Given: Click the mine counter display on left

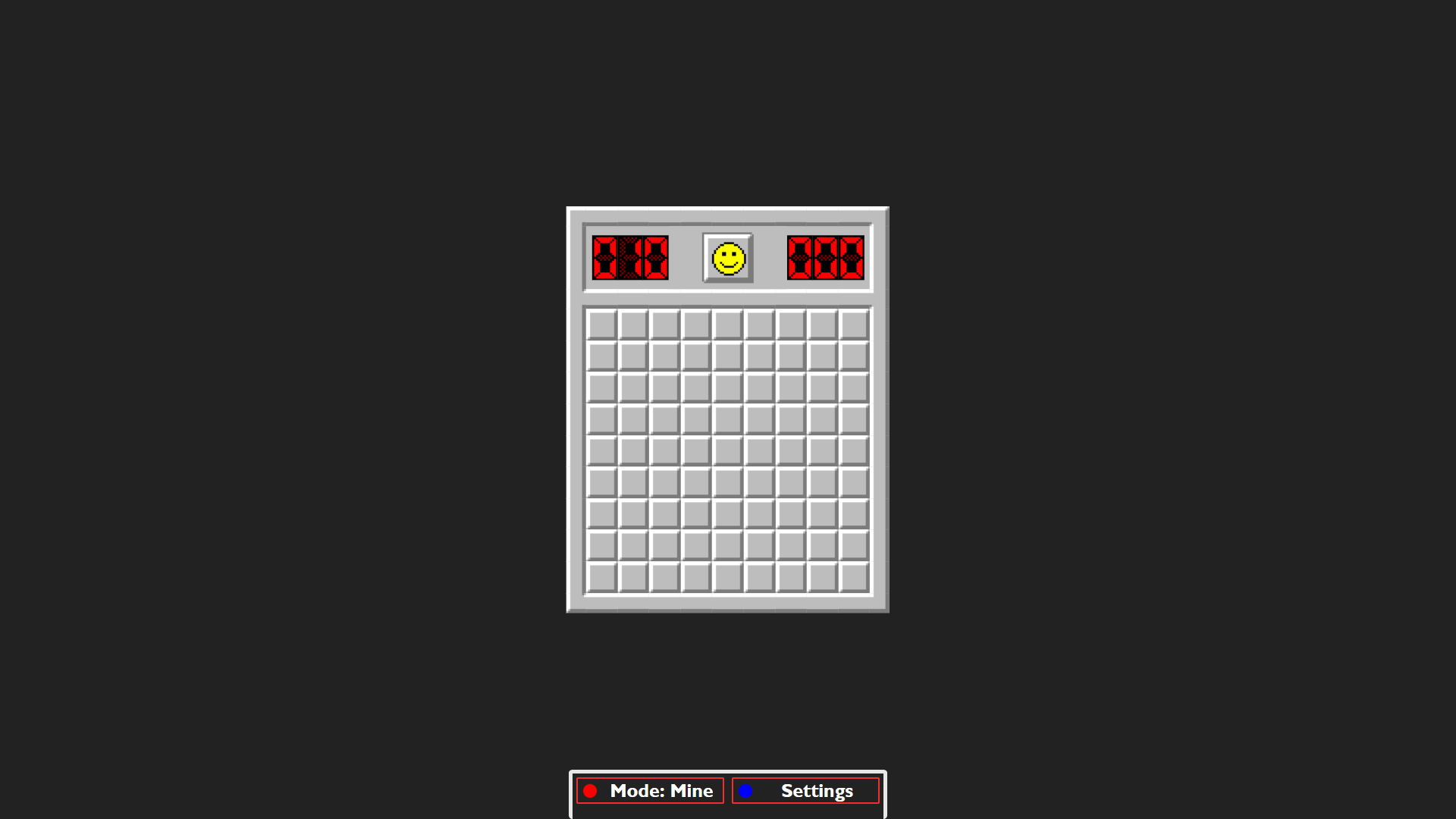Looking at the screenshot, I should (630, 258).
